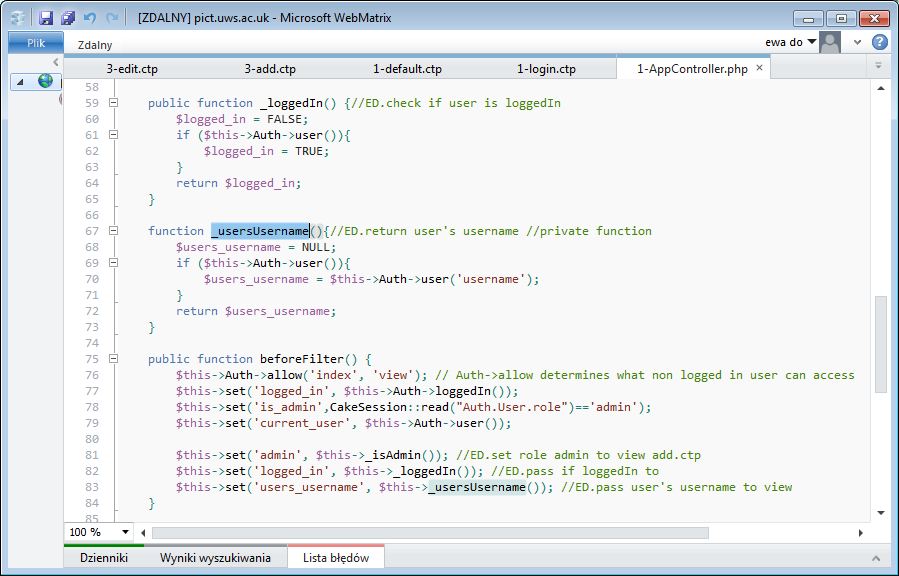The height and width of the screenshot is (576, 899).
Task: Expand the bottom panel chevron
Action: click(875, 558)
